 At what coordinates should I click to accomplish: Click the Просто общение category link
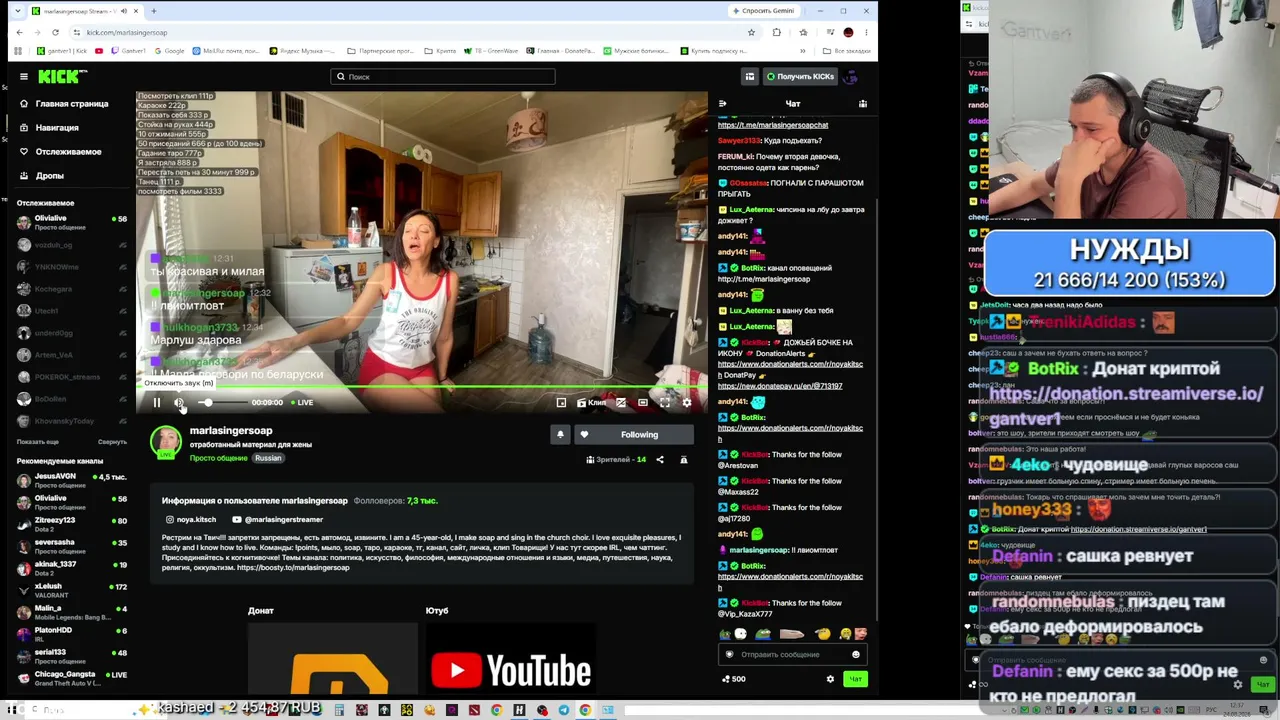[218, 458]
